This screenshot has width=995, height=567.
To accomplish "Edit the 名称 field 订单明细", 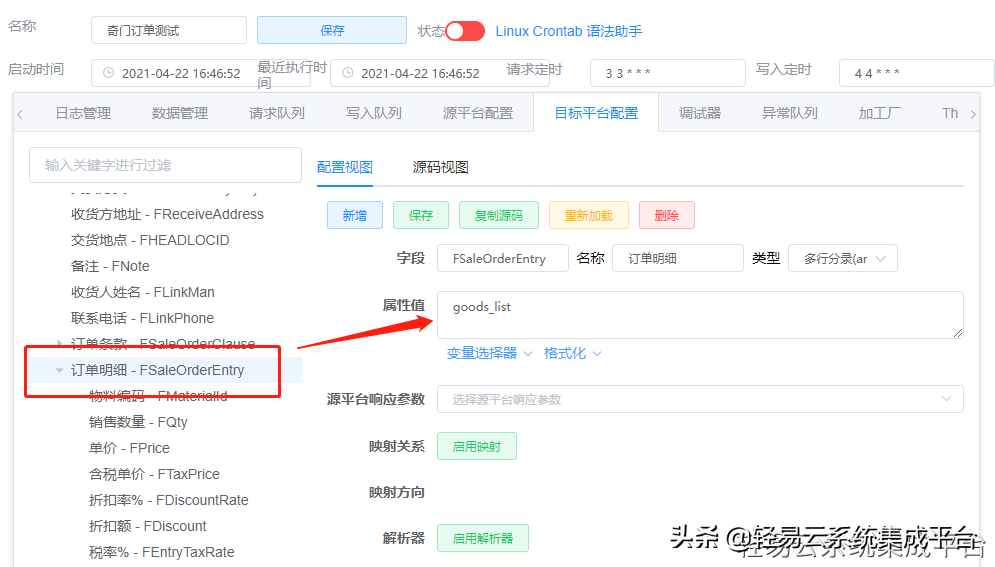I will click(678, 258).
